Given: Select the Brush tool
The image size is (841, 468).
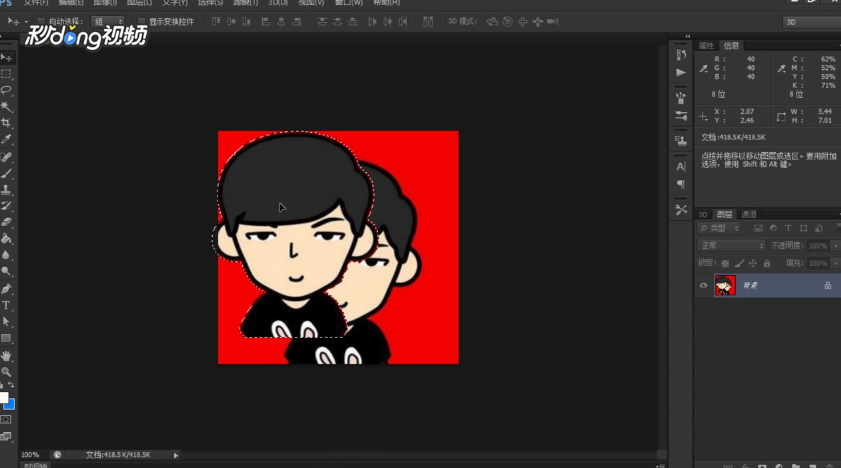Looking at the screenshot, I should point(6,173).
